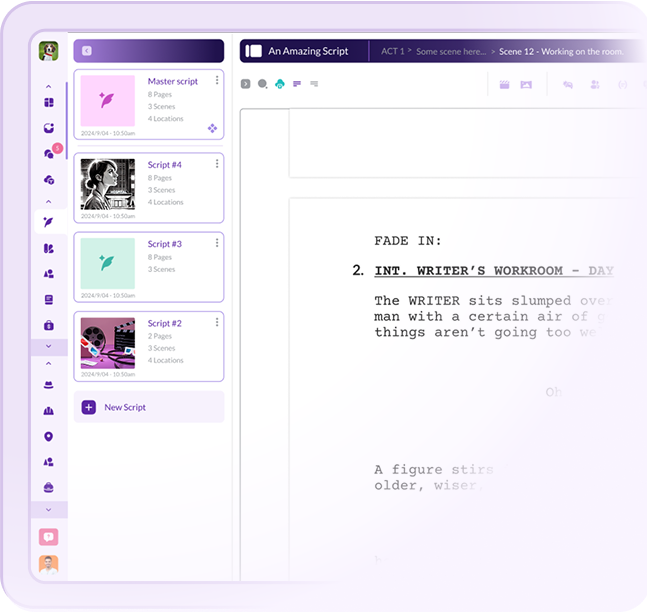The width and height of the screenshot is (647, 612).
Task: Open the three-dot menu on Master script
Action: click(216, 80)
